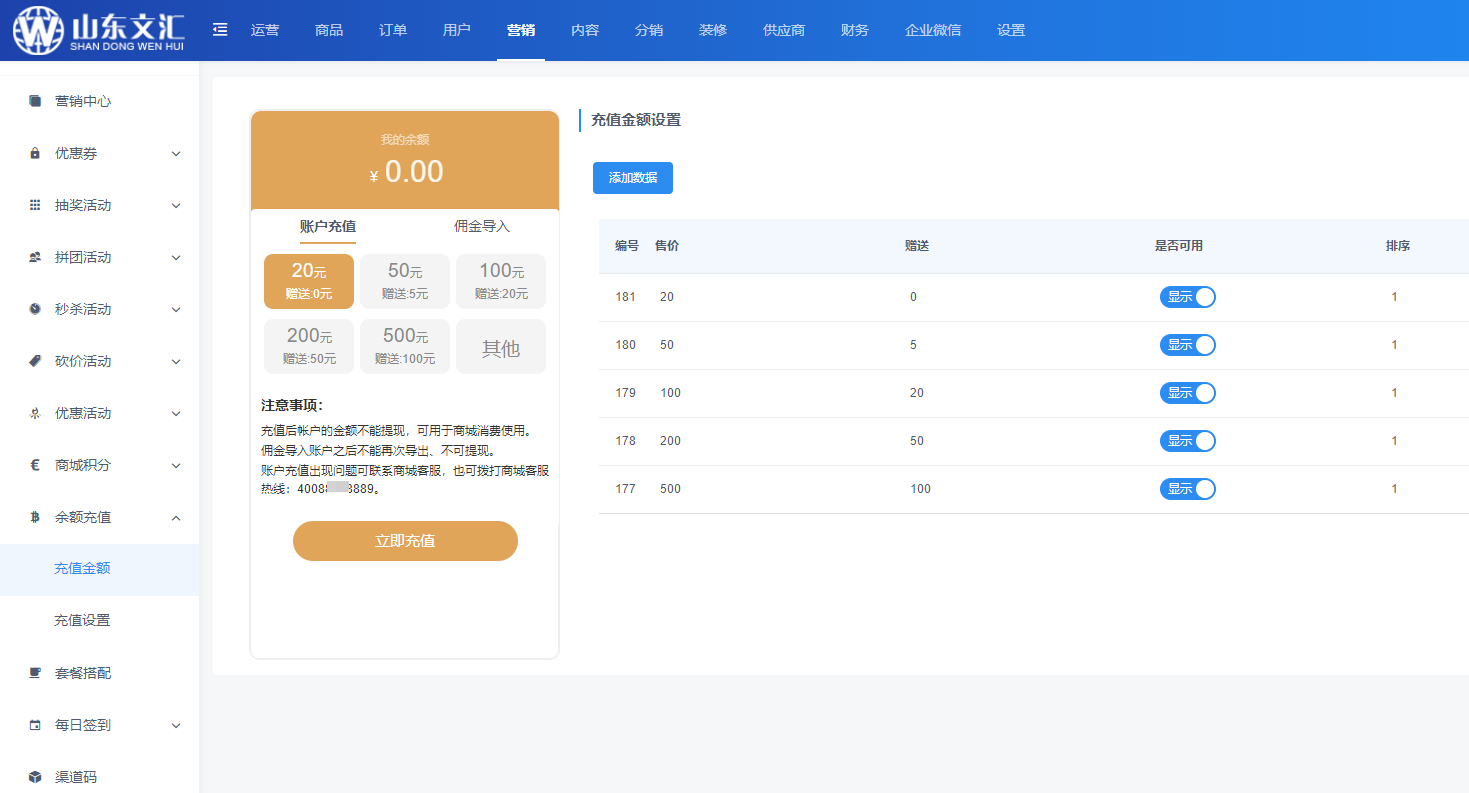Open the 设置 top menu
The width and height of the screenshot is (1469, 793).
click(x=1011, y=30)
